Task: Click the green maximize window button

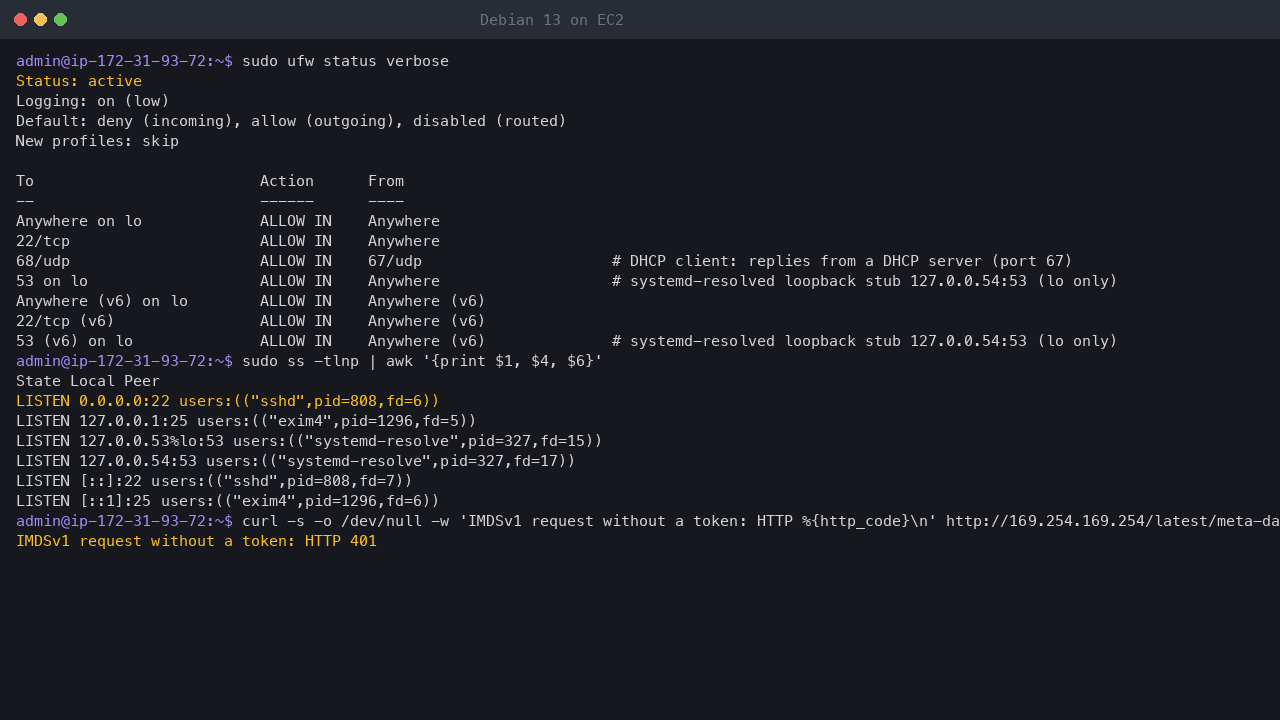Action: click(60, 20)
